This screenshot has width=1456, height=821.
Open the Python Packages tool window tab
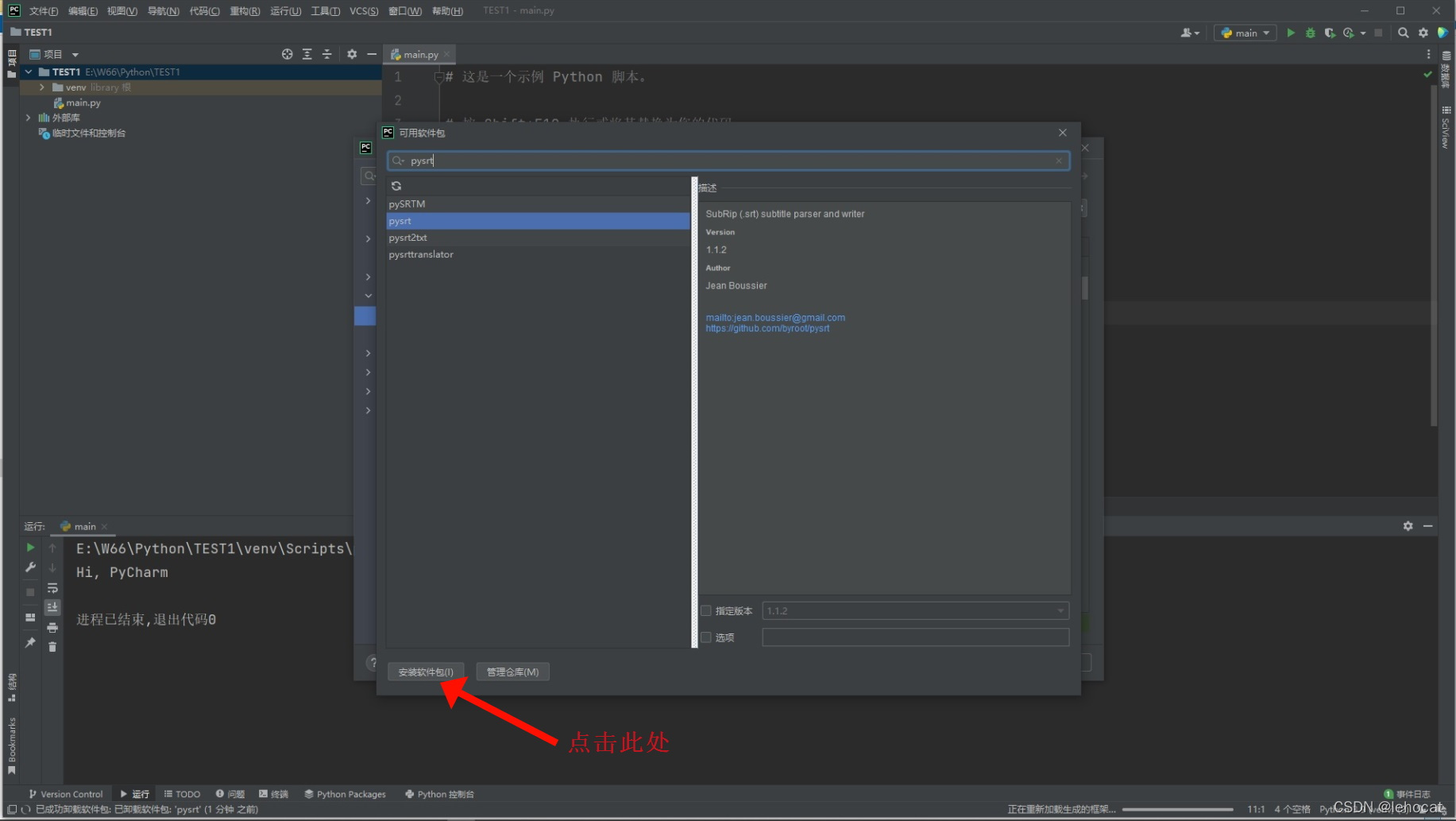tap(345, 794)
